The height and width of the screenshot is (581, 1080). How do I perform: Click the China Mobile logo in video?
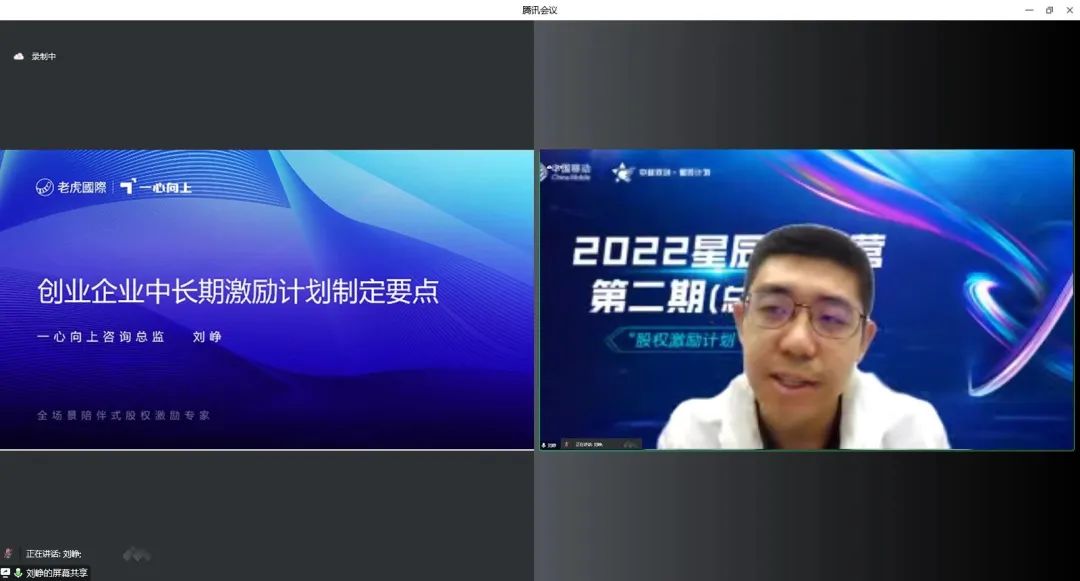tap(566, 171)
